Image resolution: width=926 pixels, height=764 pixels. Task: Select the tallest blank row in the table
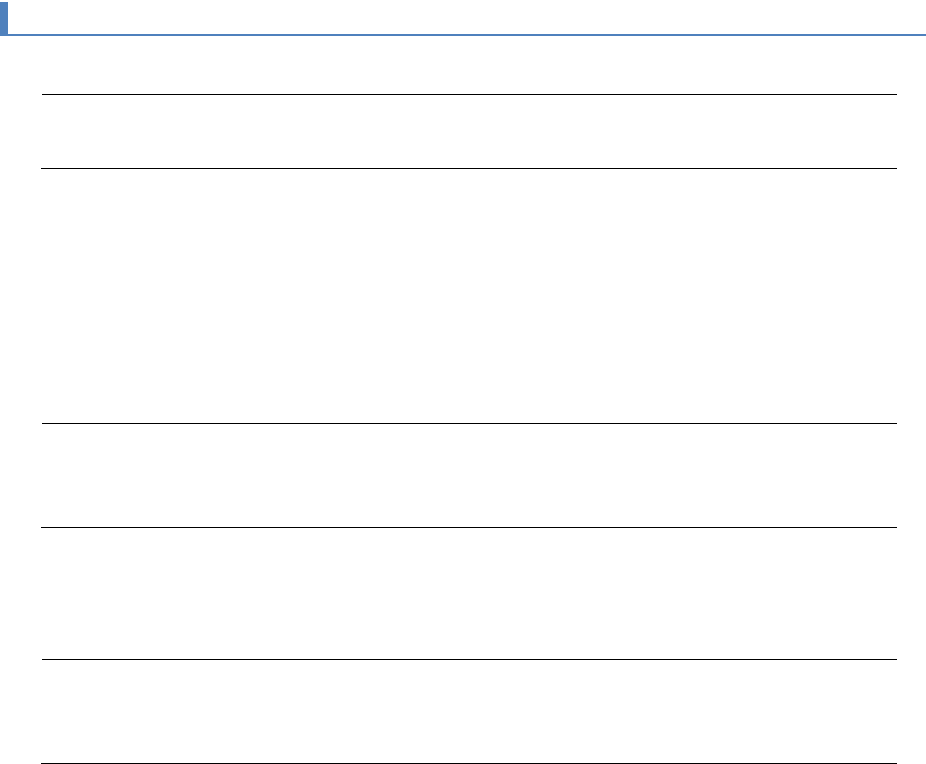tap(468, 295)
